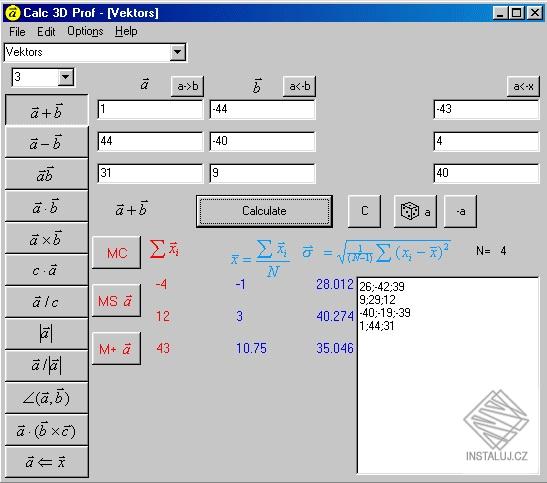This screenshot has width=547, height=483.
Task: Select the magnitude |a| operation
Action: pyautogui.click(x=46, y=334)
